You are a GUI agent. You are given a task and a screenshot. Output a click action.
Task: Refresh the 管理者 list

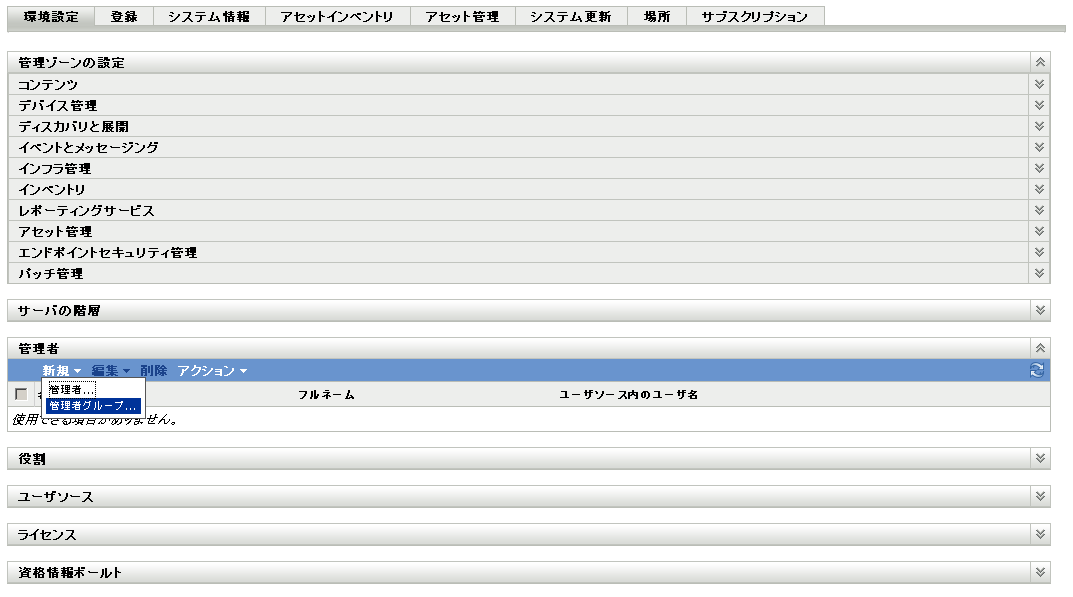tap(1038, 369)
